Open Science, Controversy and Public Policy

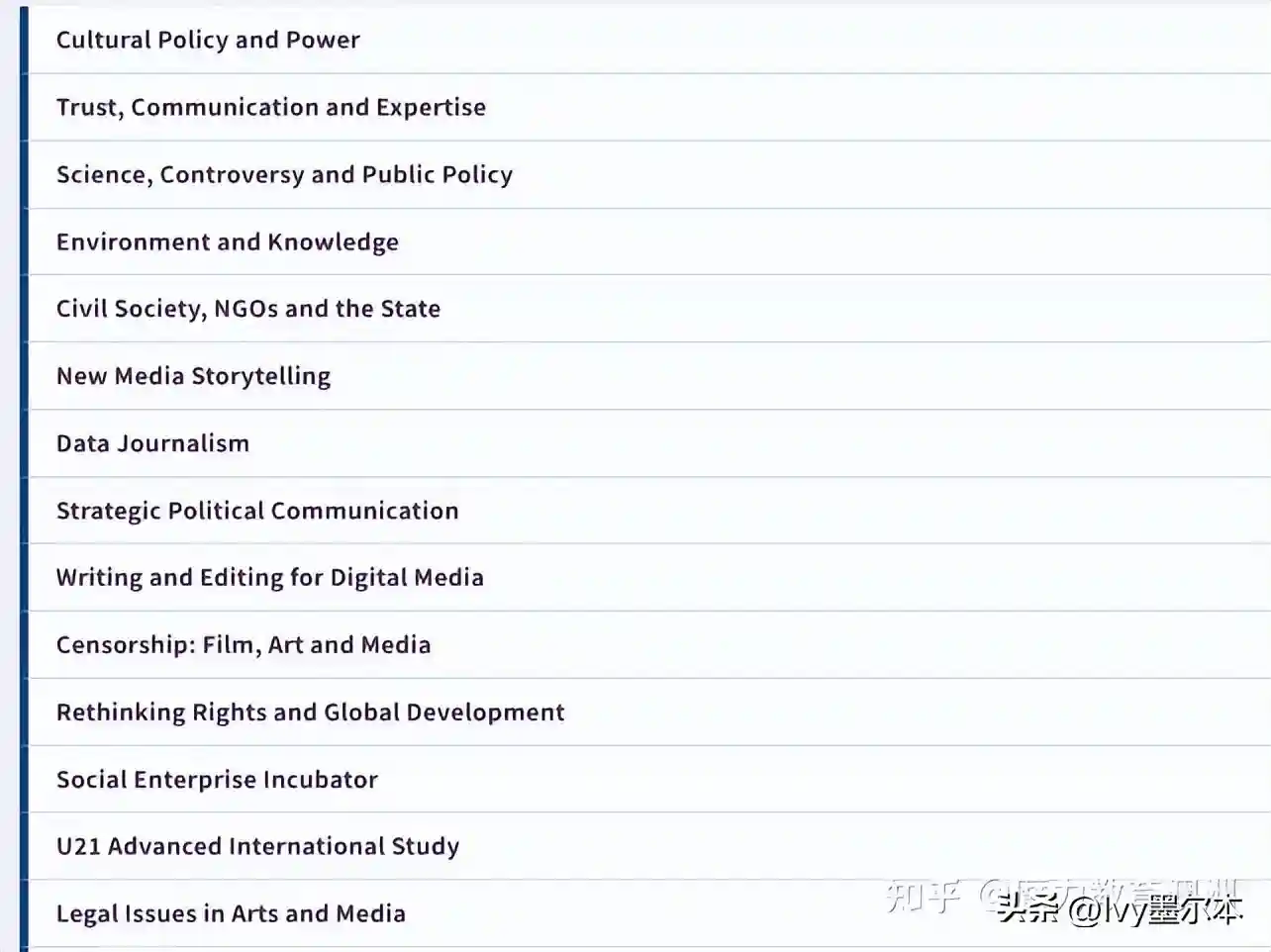(x=284, y=174)
